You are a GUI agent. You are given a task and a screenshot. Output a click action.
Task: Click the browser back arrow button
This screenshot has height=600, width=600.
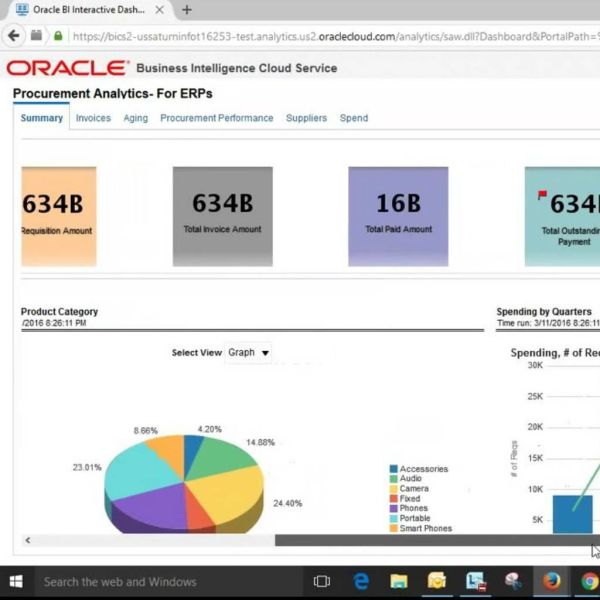(13, 35)
